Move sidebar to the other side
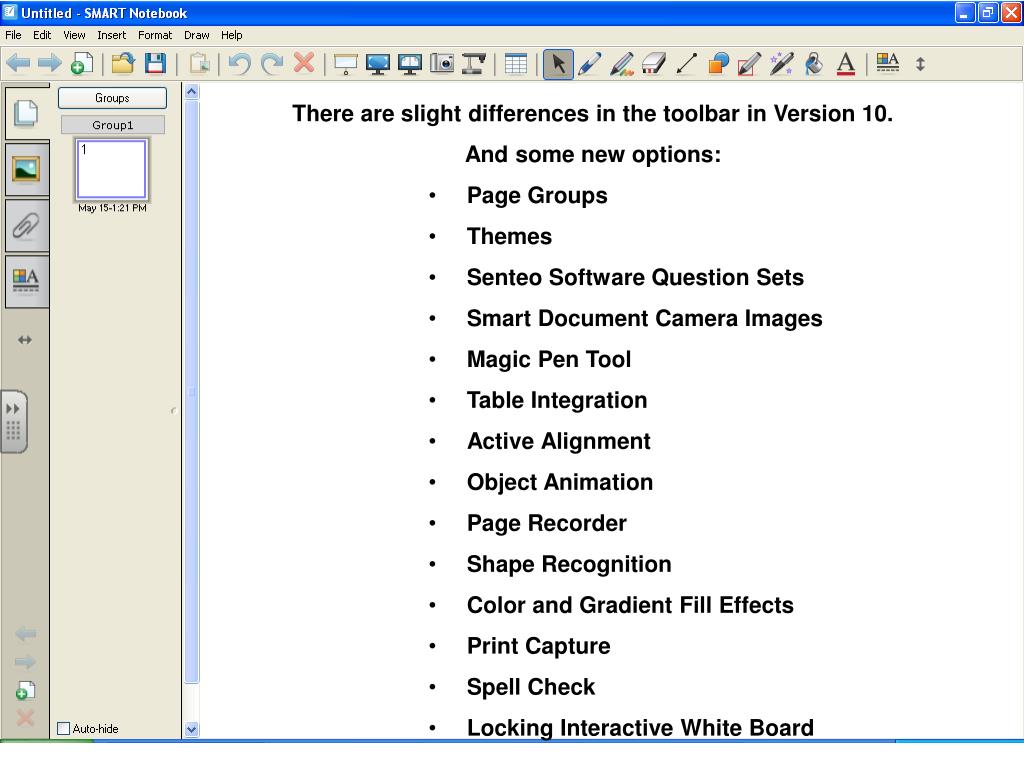This screenshot has height=768, width=1024. [x=25, y=340]
